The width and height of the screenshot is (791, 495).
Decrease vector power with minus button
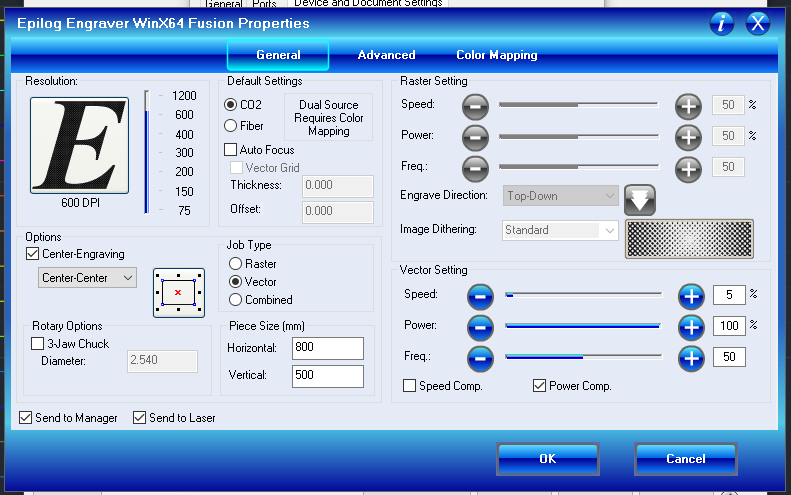pos(480,327)
